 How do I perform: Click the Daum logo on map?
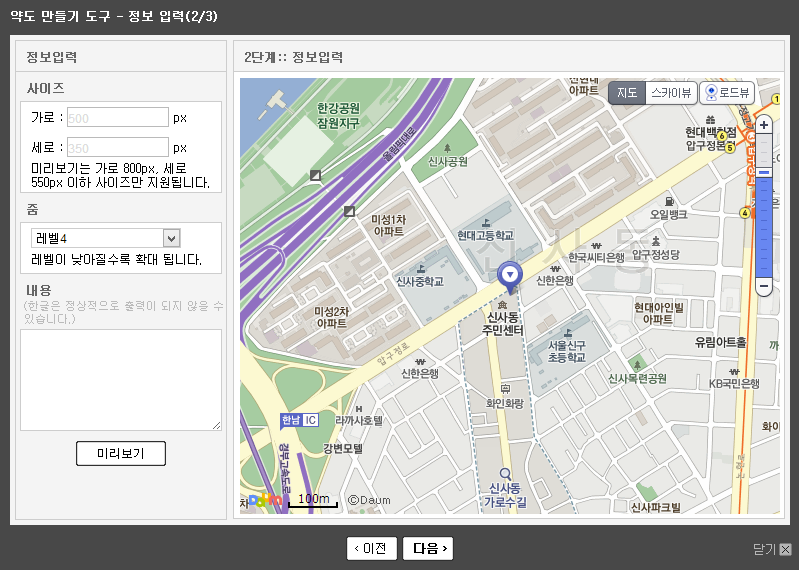265,500
